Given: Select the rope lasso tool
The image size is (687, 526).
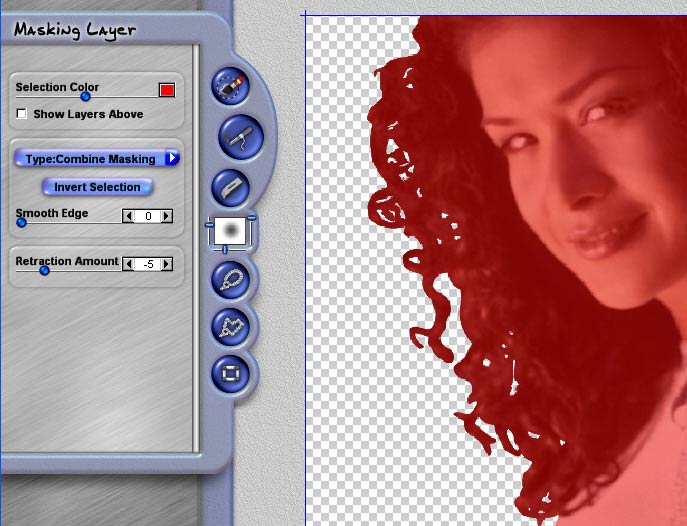Looking at the screenshot, I should pos(230,280).
